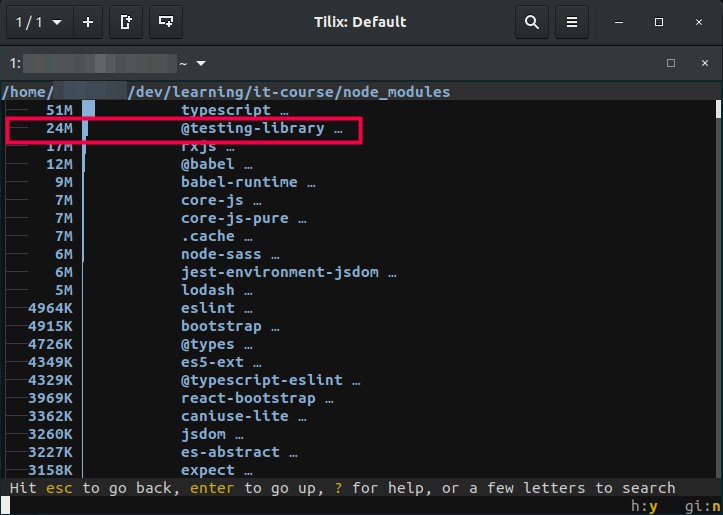Screen dimensions: 723x515
Task: Open the hamburger menu in header bar
Action: (x=572, y=22)
